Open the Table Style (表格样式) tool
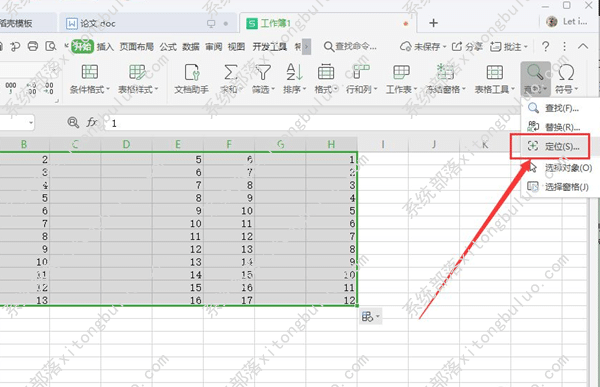The image size is (600, 387). coord(138,79)
